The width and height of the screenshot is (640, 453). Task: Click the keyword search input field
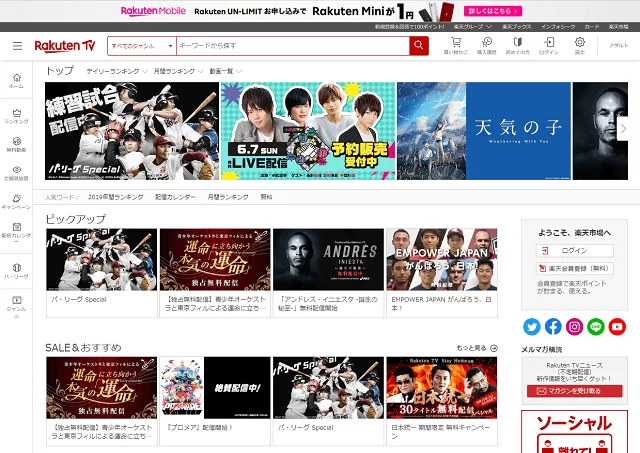tap(293, 46)
